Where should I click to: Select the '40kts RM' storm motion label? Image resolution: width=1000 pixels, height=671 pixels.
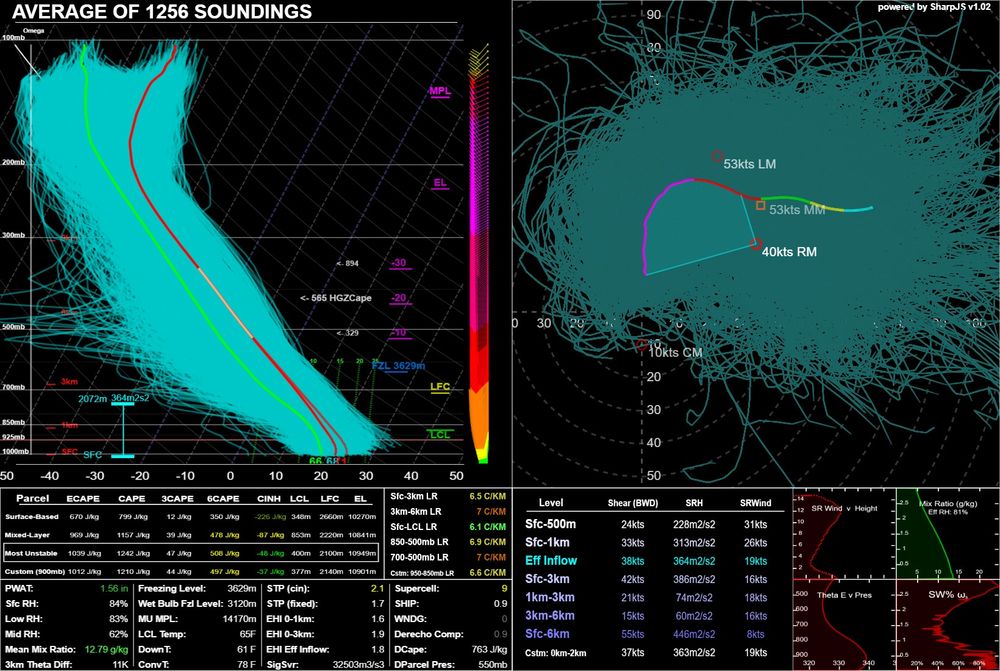point(789,252)
